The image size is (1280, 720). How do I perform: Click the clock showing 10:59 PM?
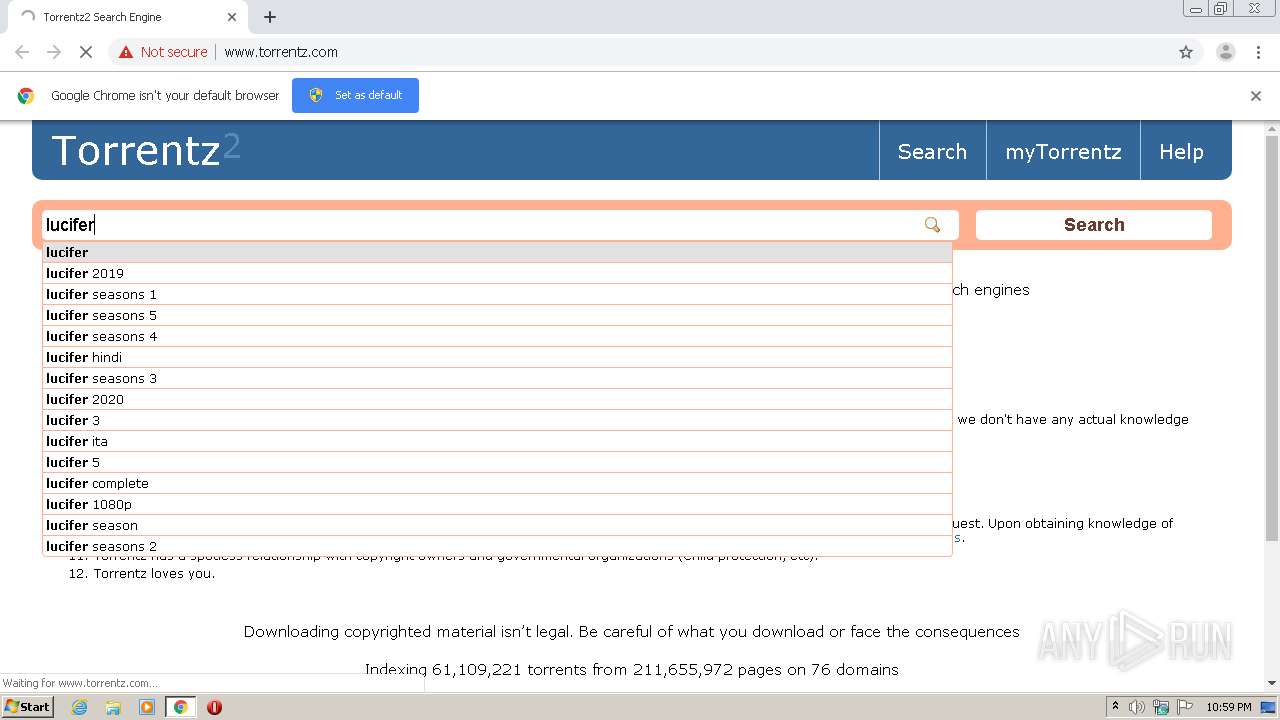click(1229, 707)
